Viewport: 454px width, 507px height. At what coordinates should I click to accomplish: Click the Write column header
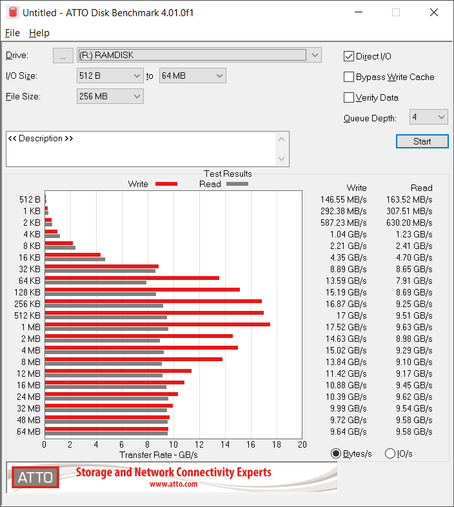click(x=356, y=188)
